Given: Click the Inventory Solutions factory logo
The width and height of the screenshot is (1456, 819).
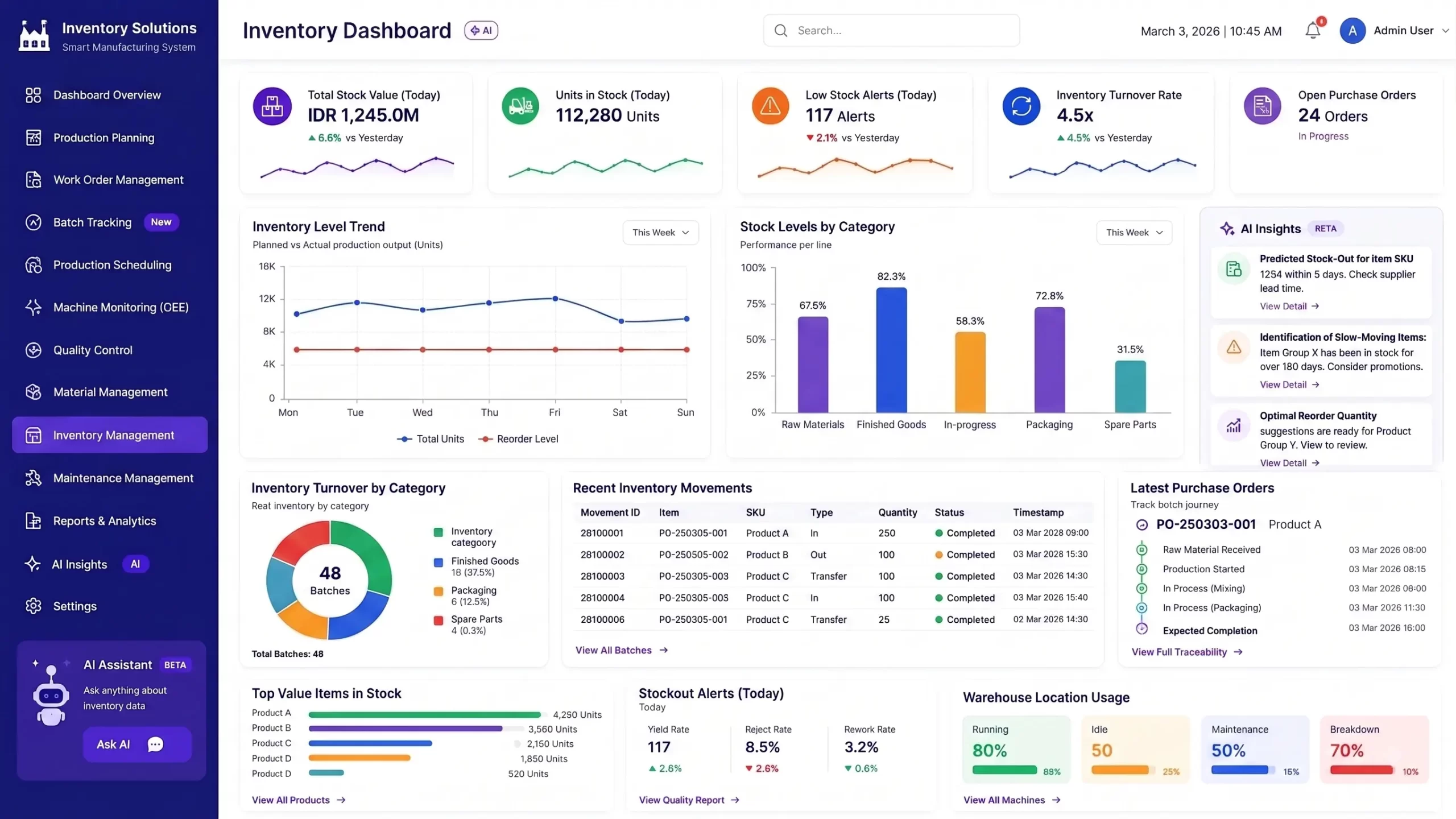Looking at the screenshot, I should [x=34, y=36].
